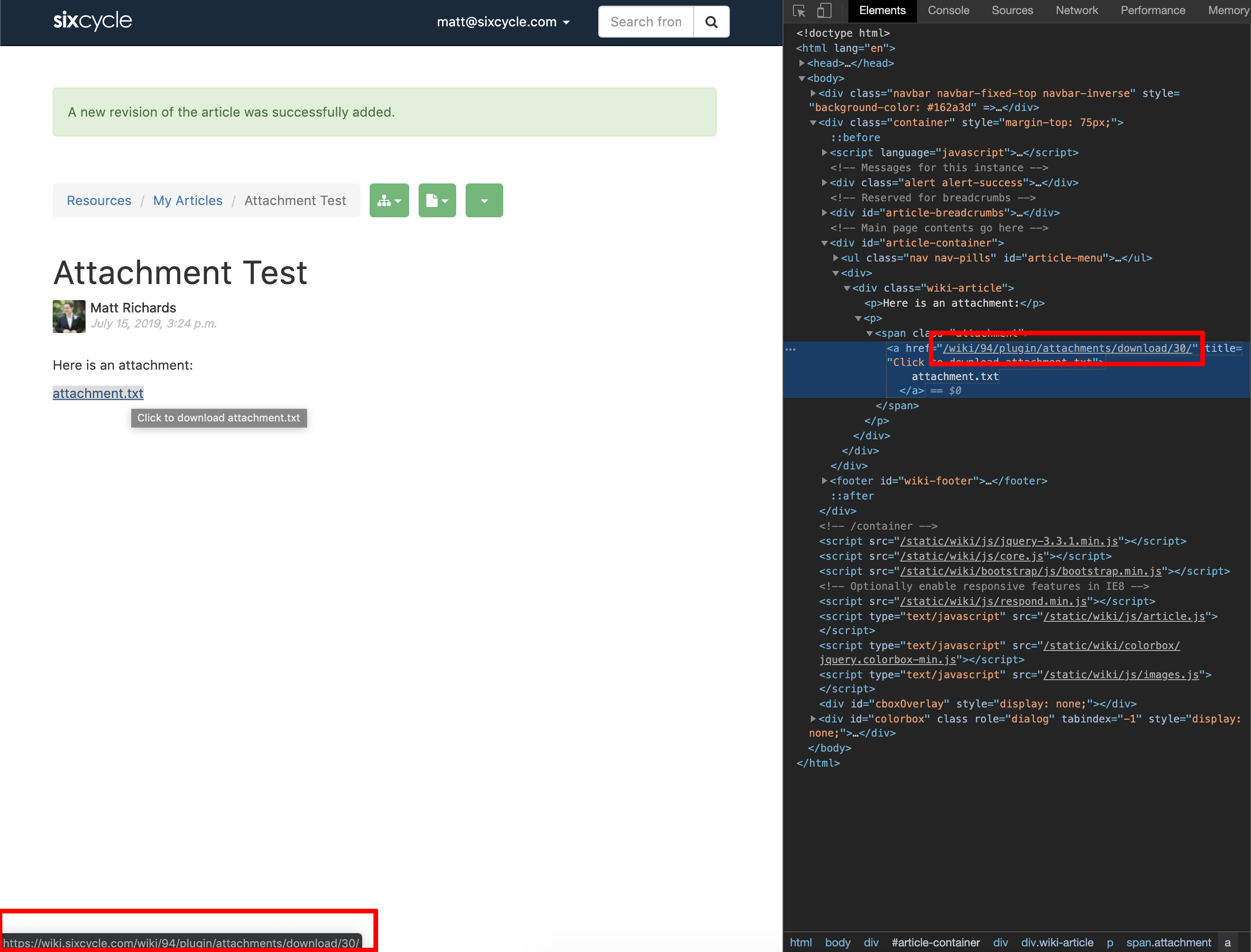
Task: Select the inspect element cursor tool
Action: 799,10
